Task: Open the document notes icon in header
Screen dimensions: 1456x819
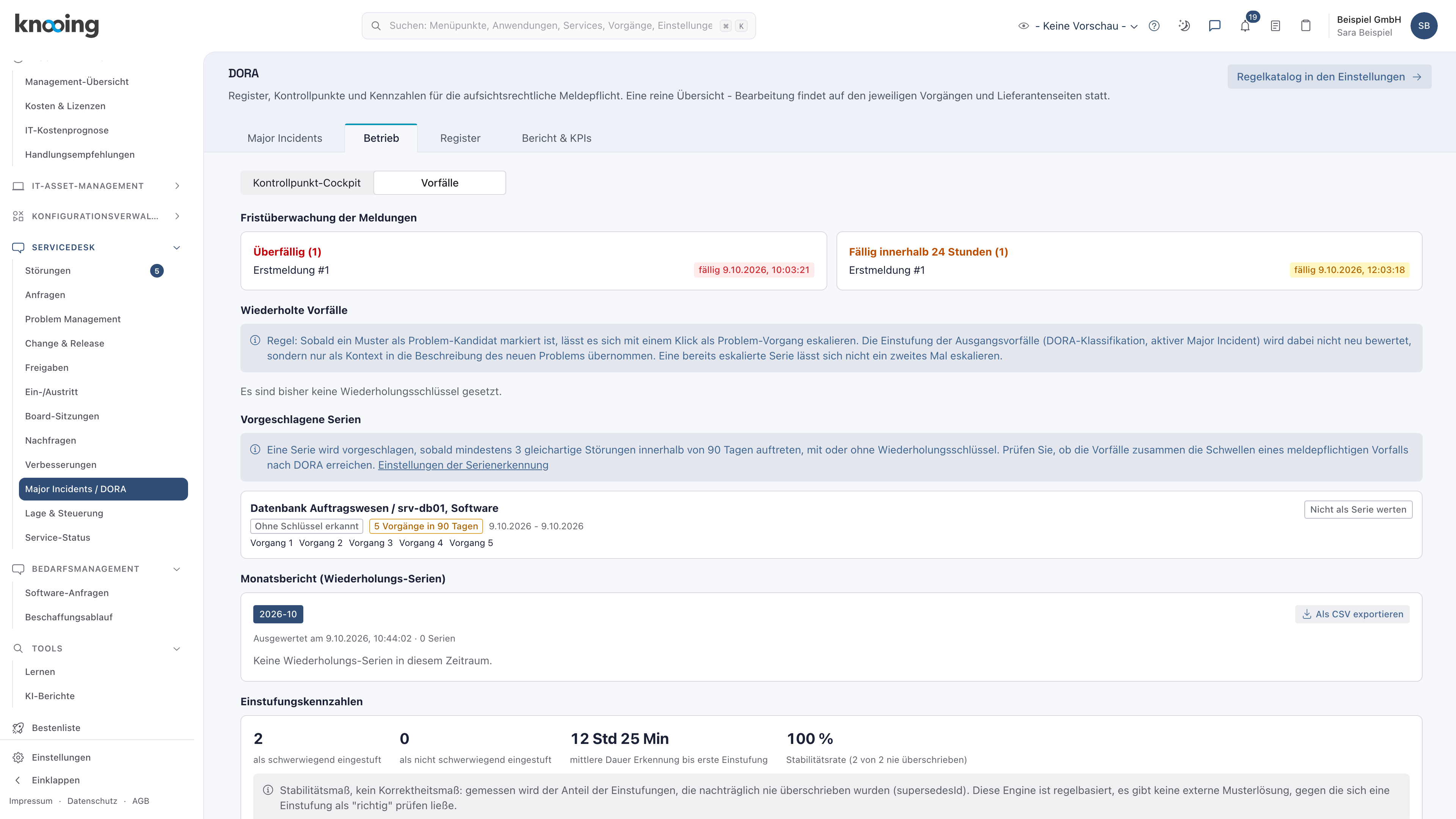Action: coord(1276,26)
